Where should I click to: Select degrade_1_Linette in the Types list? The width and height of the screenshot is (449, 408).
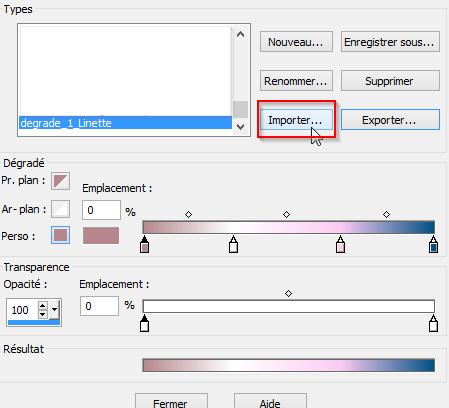(125, 123)
